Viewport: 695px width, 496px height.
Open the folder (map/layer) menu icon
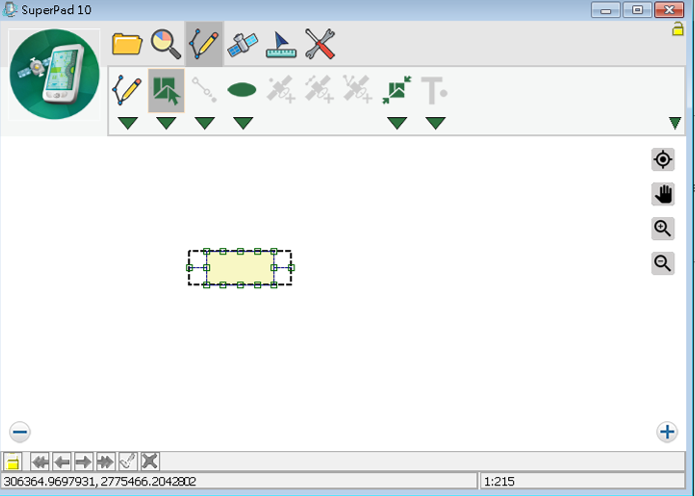[x=127, y=44]
